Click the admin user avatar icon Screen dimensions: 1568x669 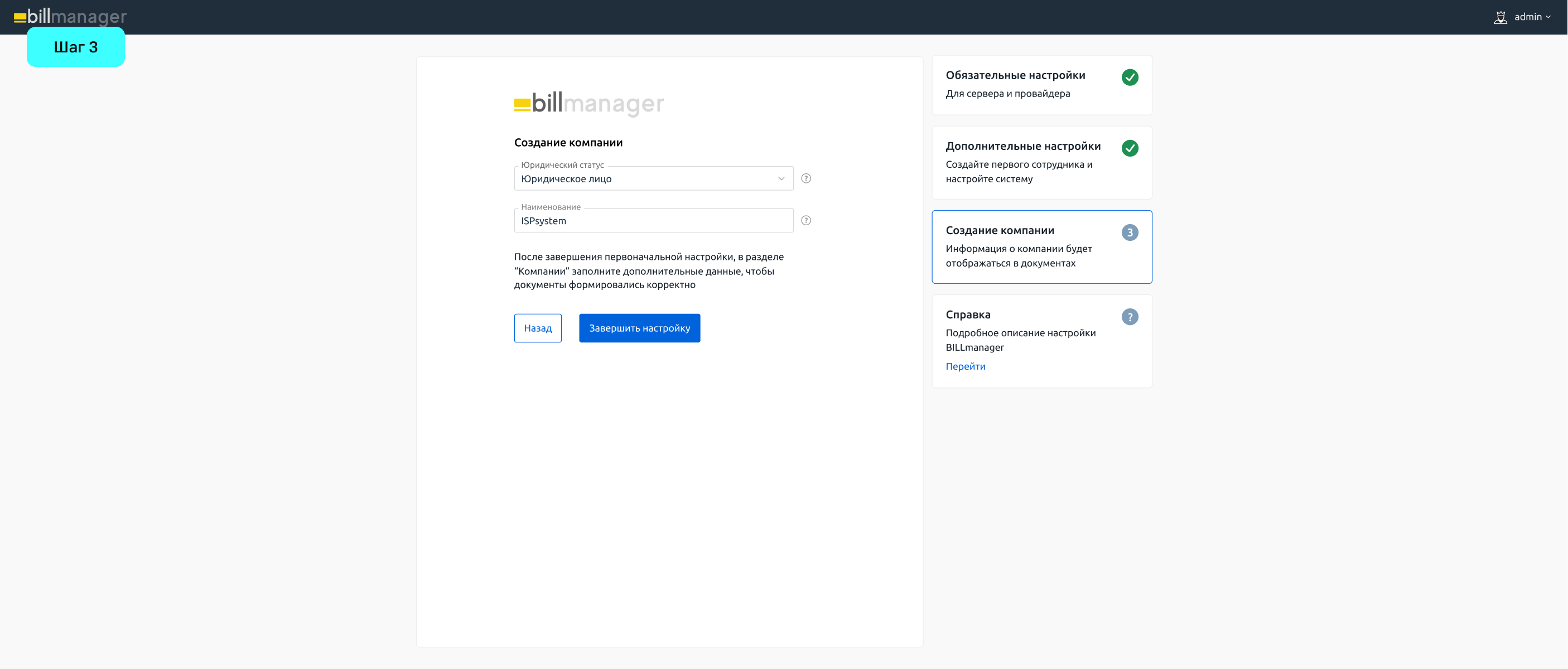[x=1501, y=17]
